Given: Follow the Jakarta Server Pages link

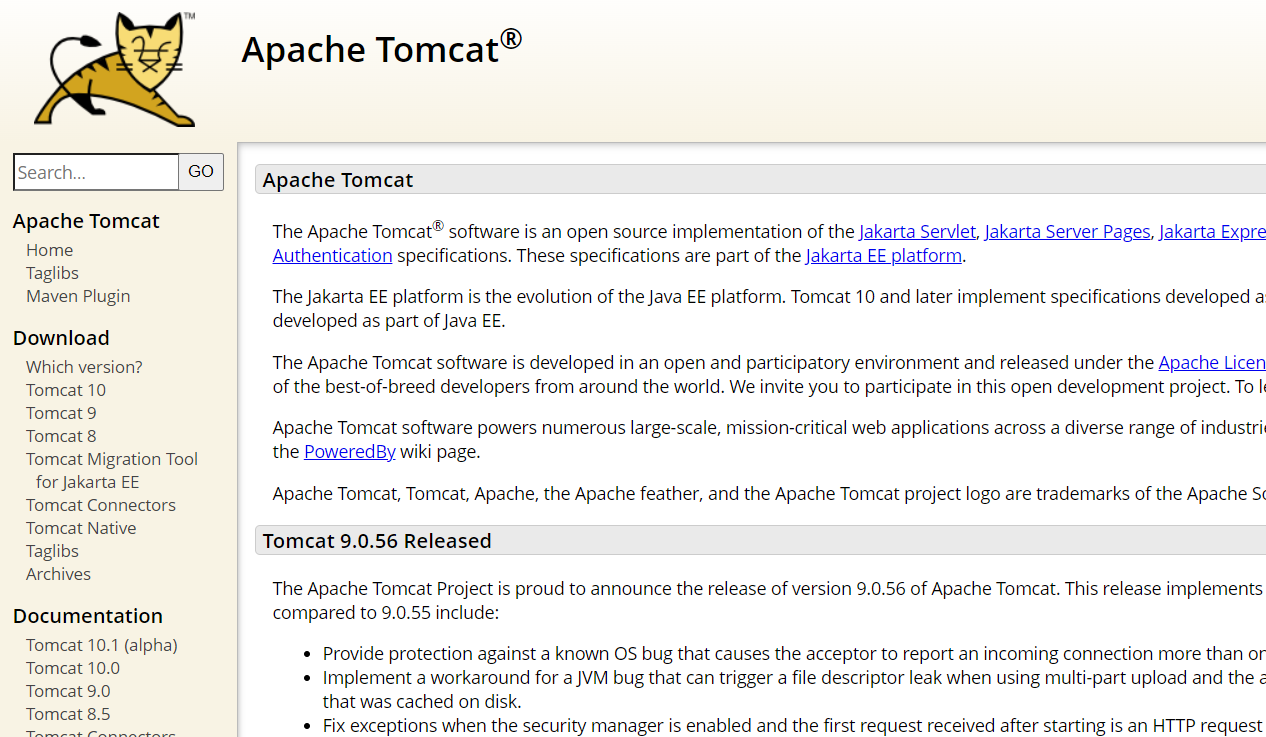Looking at the screenshot, I should point(1067,232).
